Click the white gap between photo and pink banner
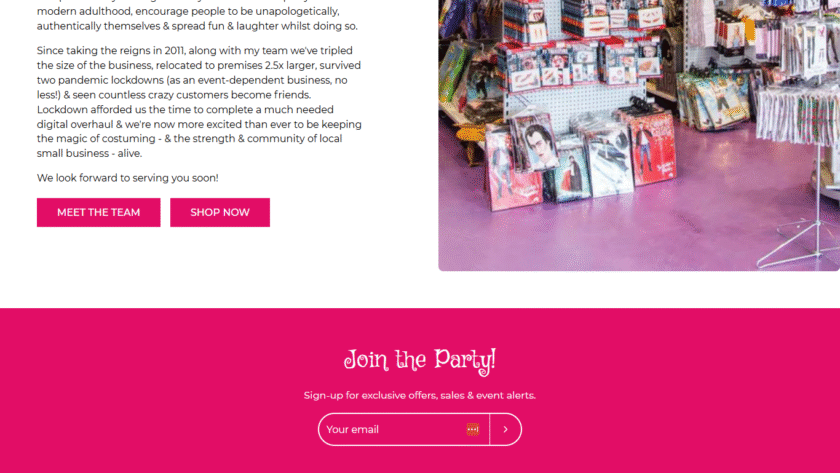 [x=420, y=289]
